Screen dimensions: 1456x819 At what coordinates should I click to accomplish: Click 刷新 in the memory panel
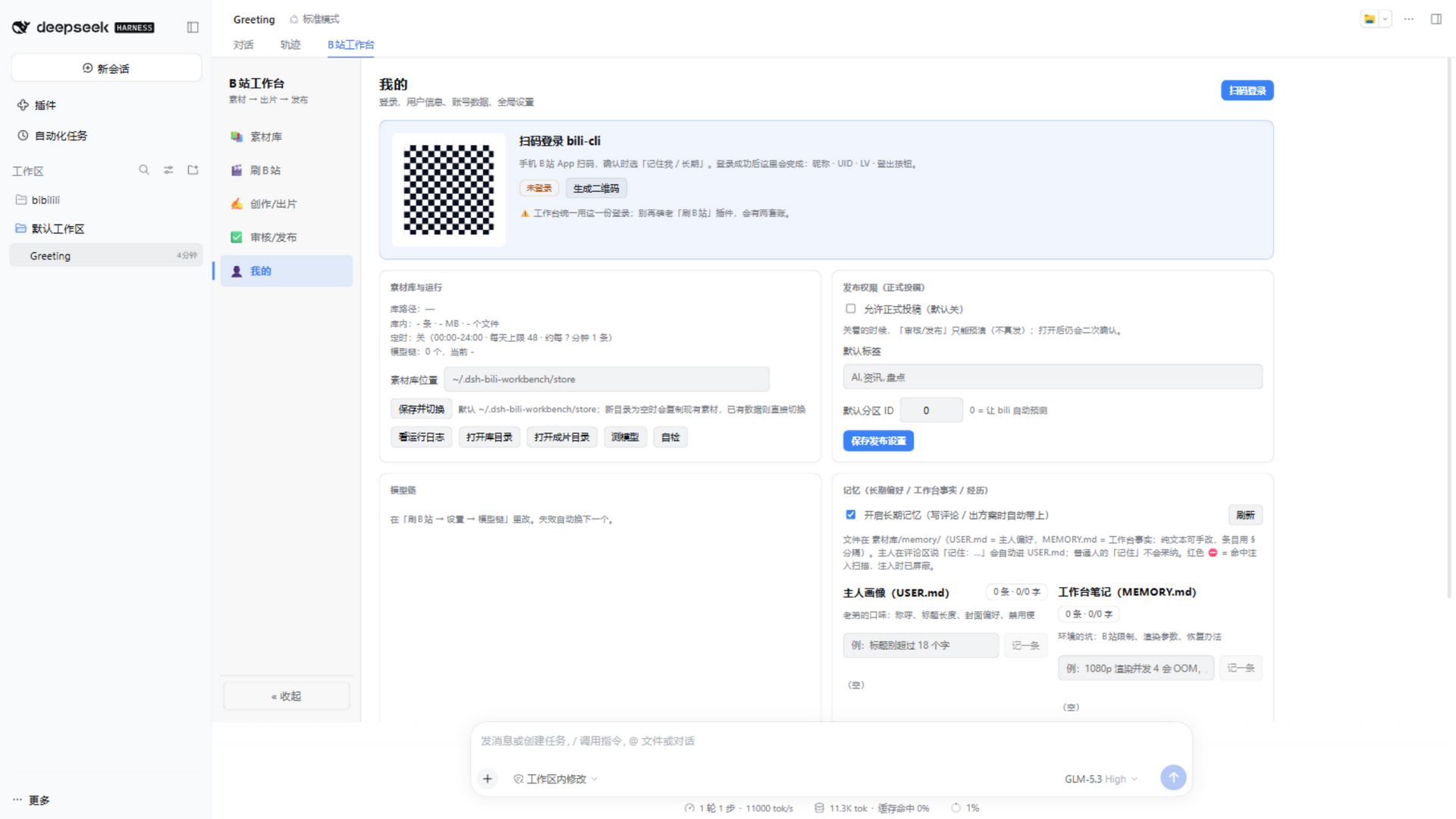coord(1245,515)
